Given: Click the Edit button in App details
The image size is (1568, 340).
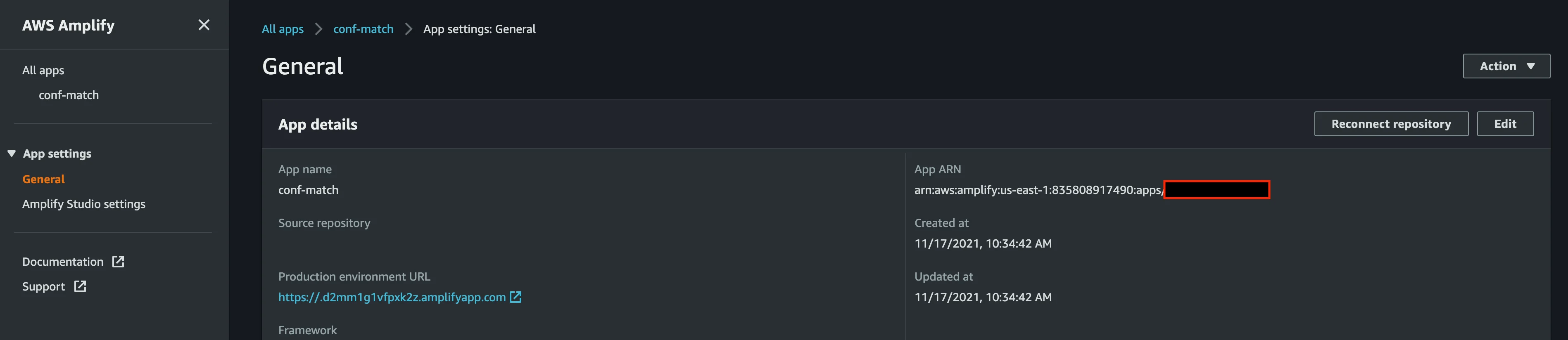Looking at the screenshot, I should [1505, 124].
